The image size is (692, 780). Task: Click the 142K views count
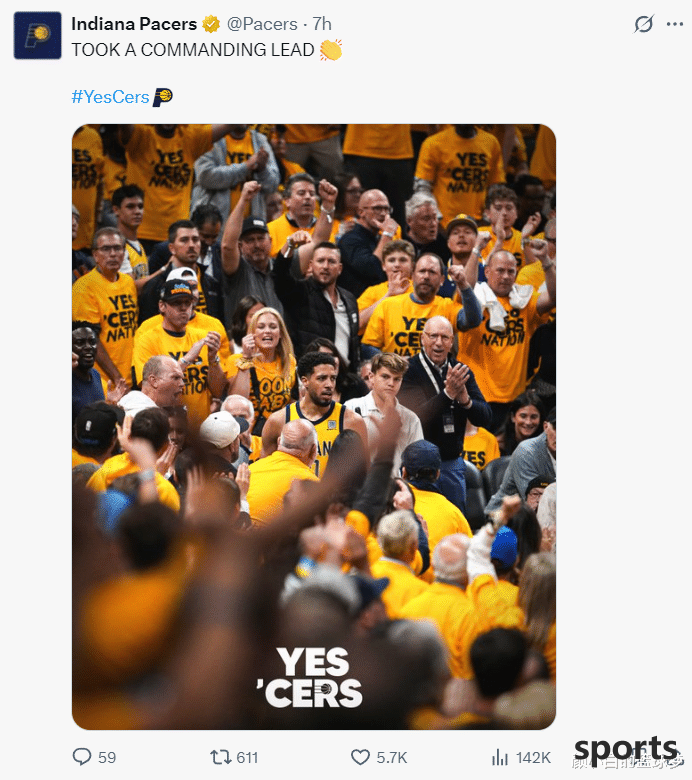coord(533,757)
